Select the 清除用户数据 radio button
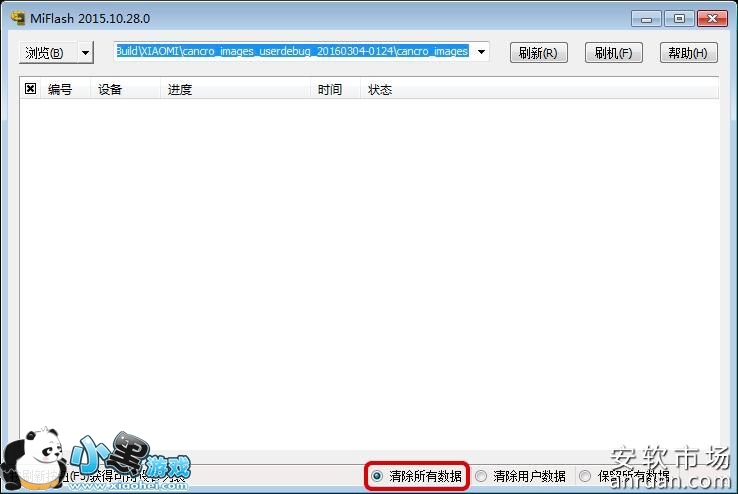 [x=481, y=476]
